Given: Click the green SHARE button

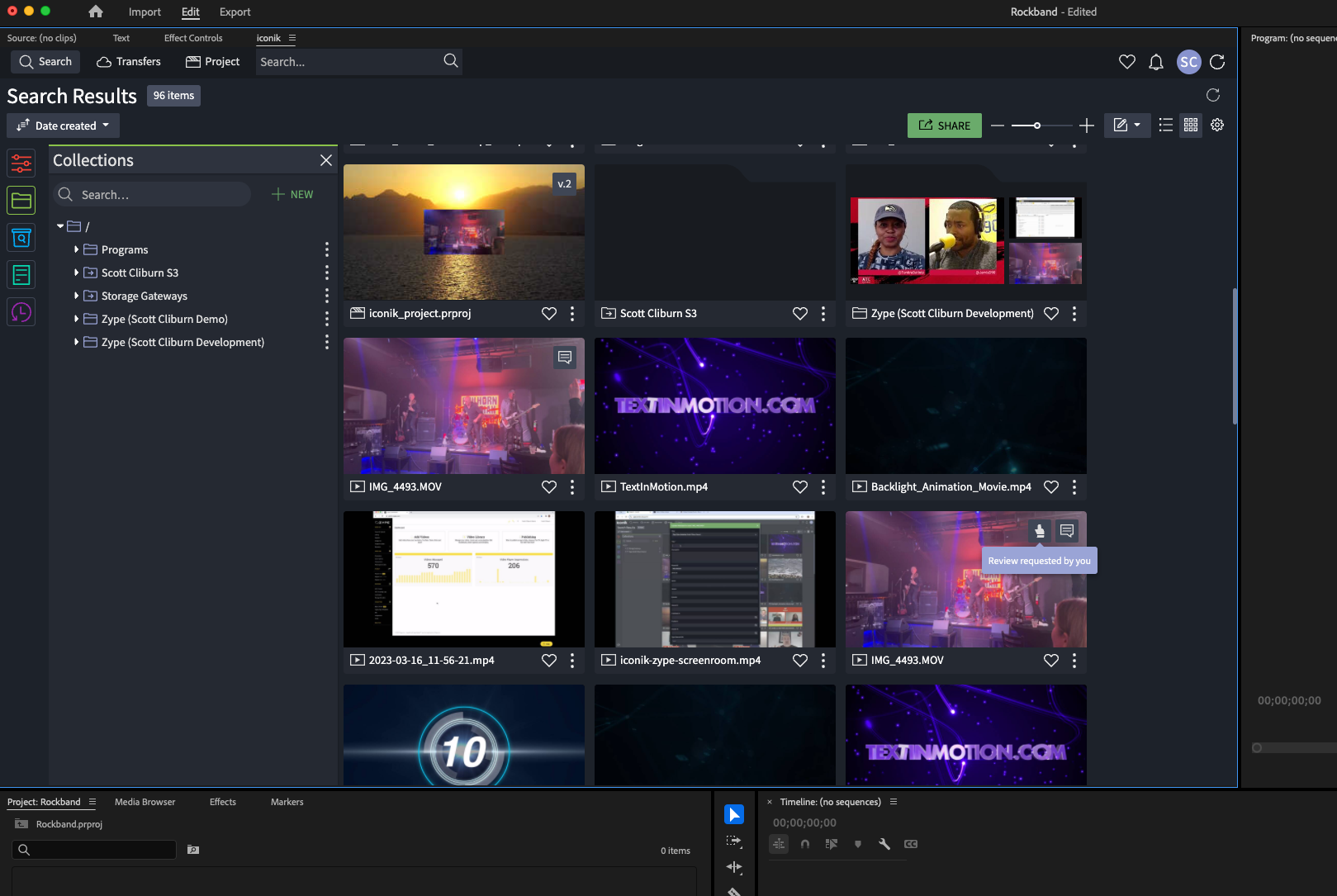Looking at the screenshot, I should pos(944,126).
